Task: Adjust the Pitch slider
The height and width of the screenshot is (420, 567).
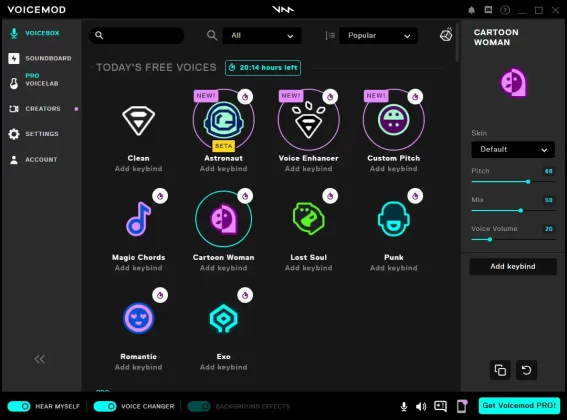Action: point(513,182)
